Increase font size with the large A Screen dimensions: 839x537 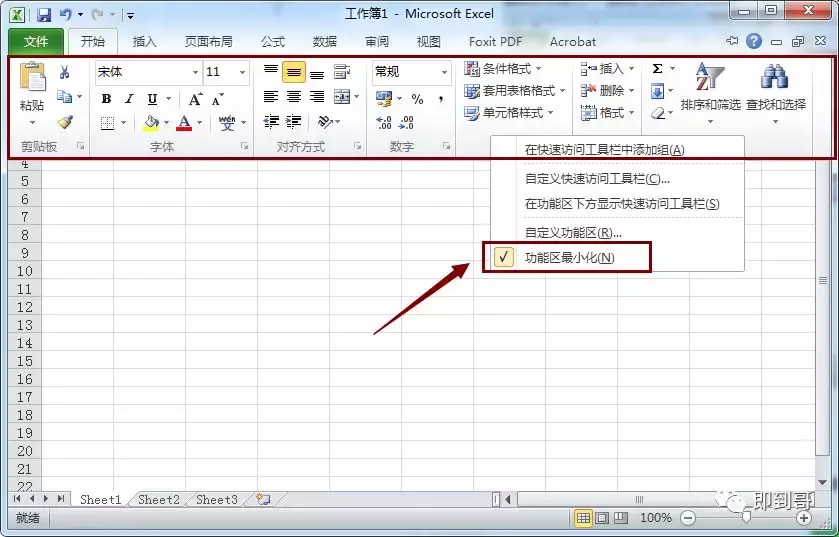tap(195, 99)
